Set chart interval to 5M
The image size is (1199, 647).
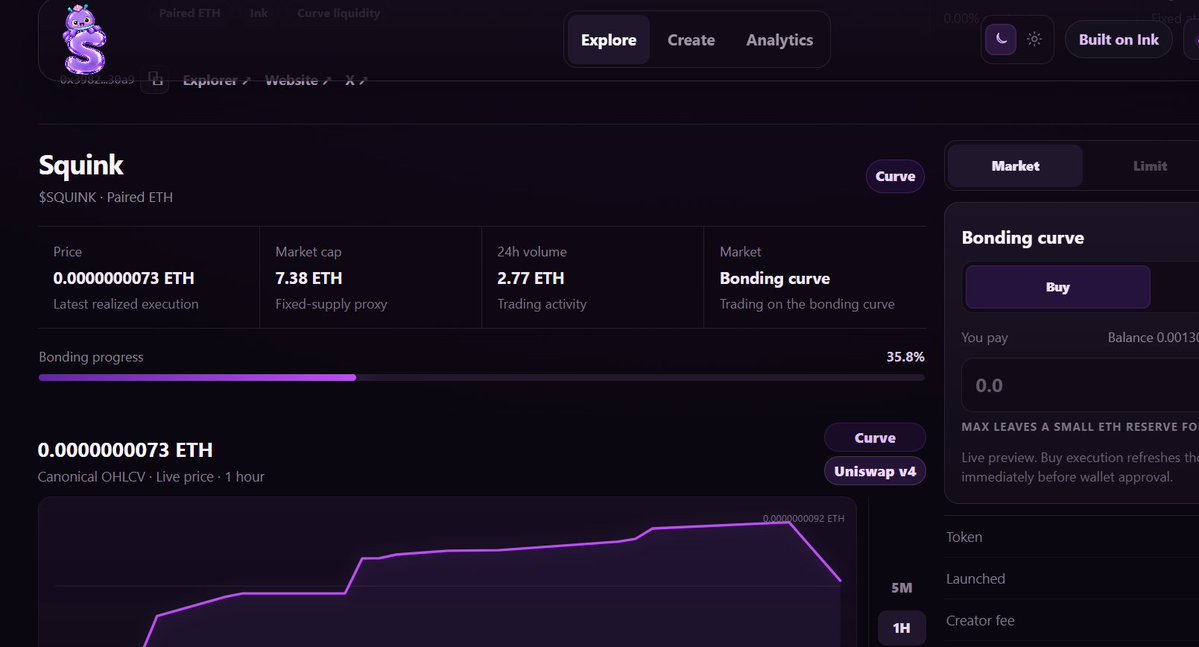point(902,588)
